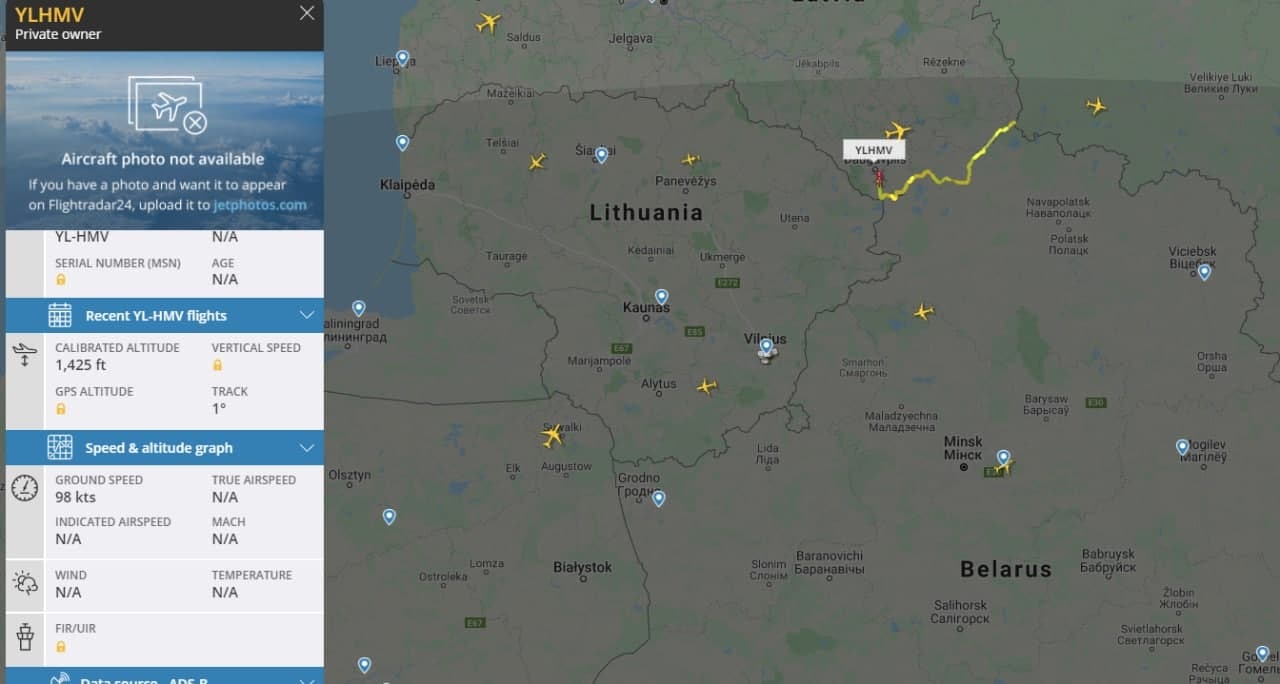Click the airport pin near Klaipeda
Viewport: 1280px width, 684px height.
(402, 143)
